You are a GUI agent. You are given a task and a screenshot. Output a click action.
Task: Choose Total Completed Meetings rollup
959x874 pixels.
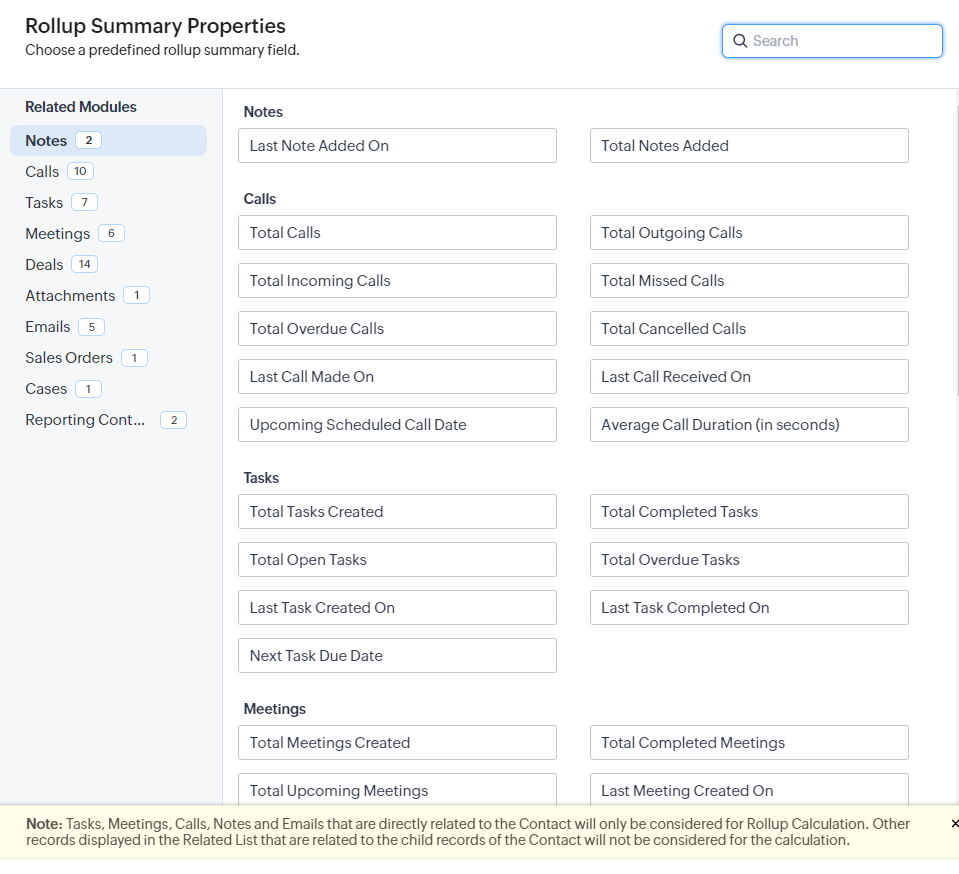click(748, 743)
